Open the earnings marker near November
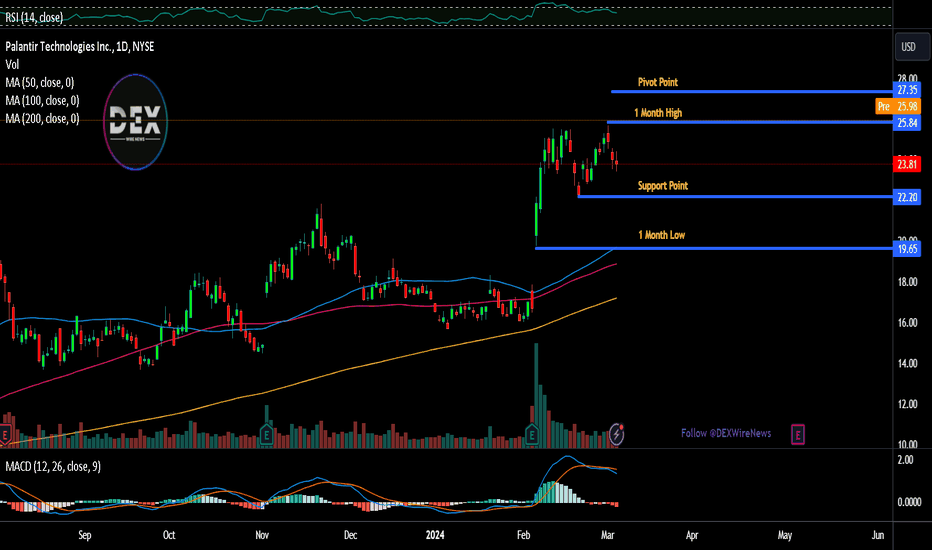The height and width of the screenshot is (550, 932). coord(266,435)
